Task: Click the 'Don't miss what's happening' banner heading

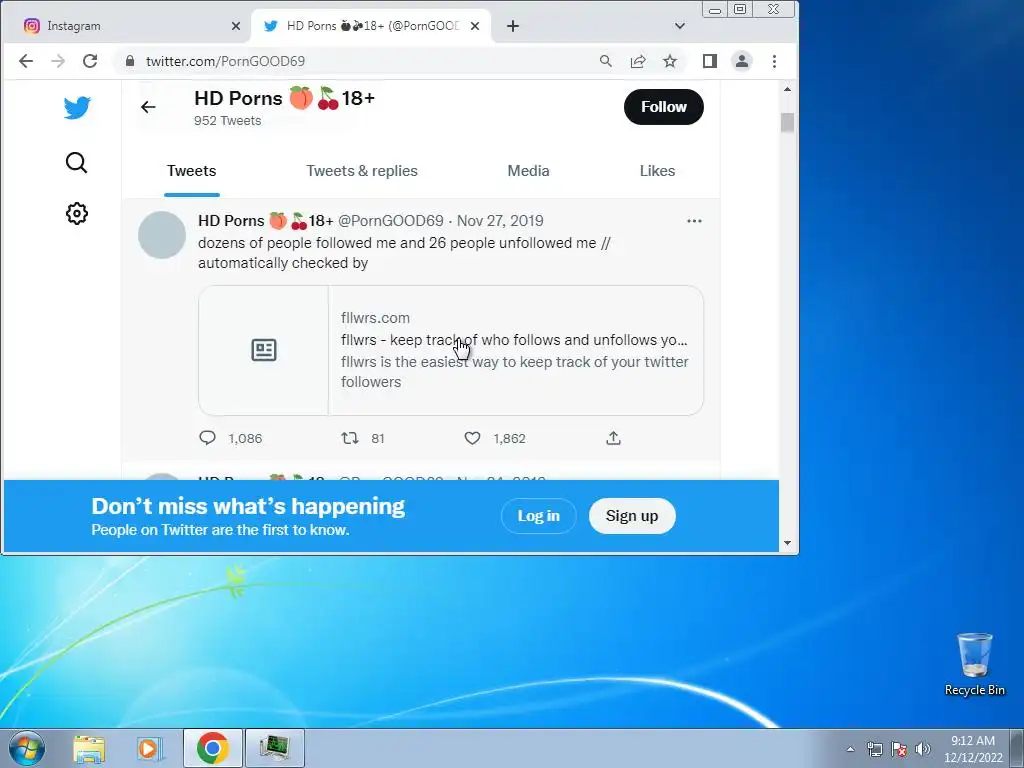Action: 248,506
